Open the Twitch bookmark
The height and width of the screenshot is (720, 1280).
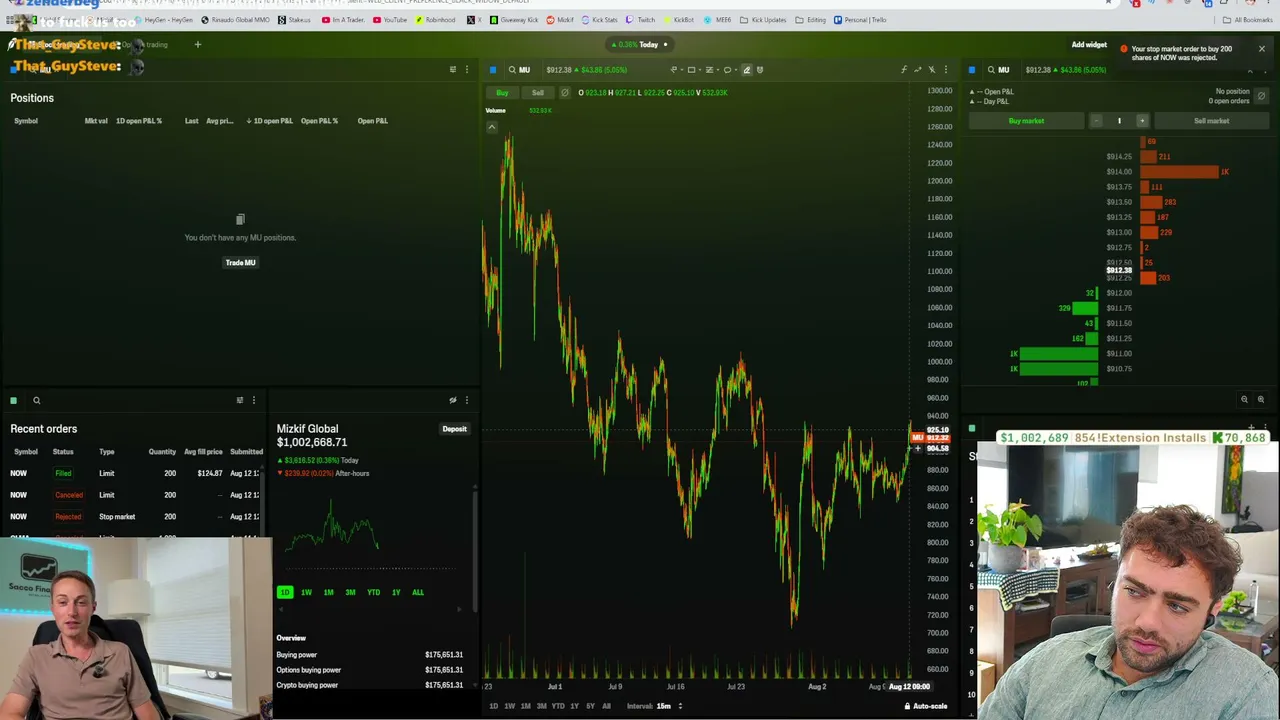point(640,20)
